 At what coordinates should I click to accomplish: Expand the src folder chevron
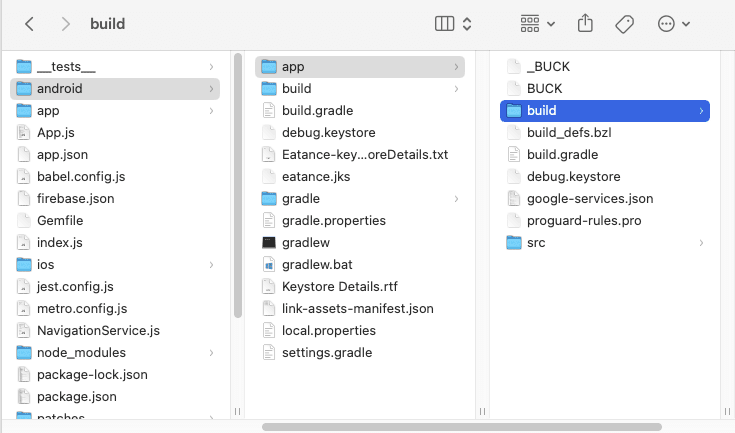pyautogui.click(x=701, y=242)
